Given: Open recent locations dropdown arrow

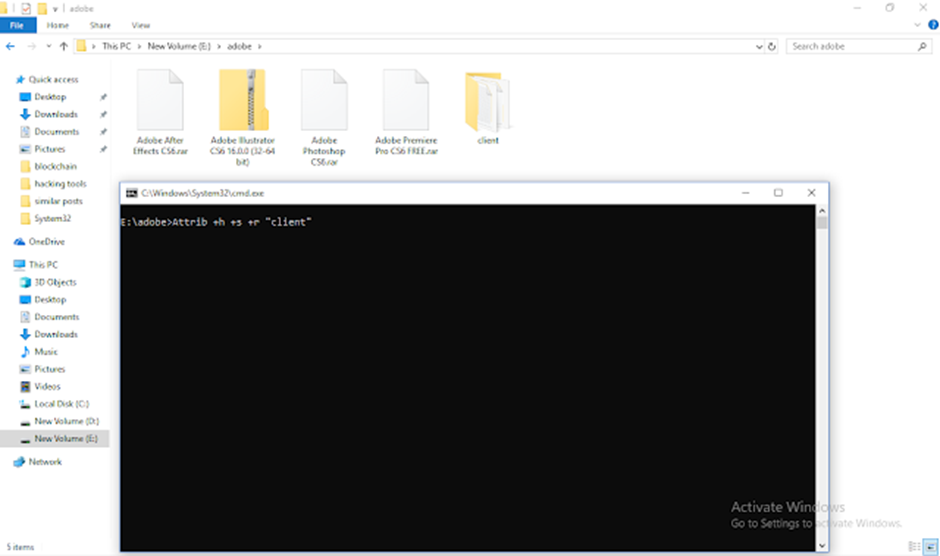Looking at the screenshot, I should coord(49,46).
